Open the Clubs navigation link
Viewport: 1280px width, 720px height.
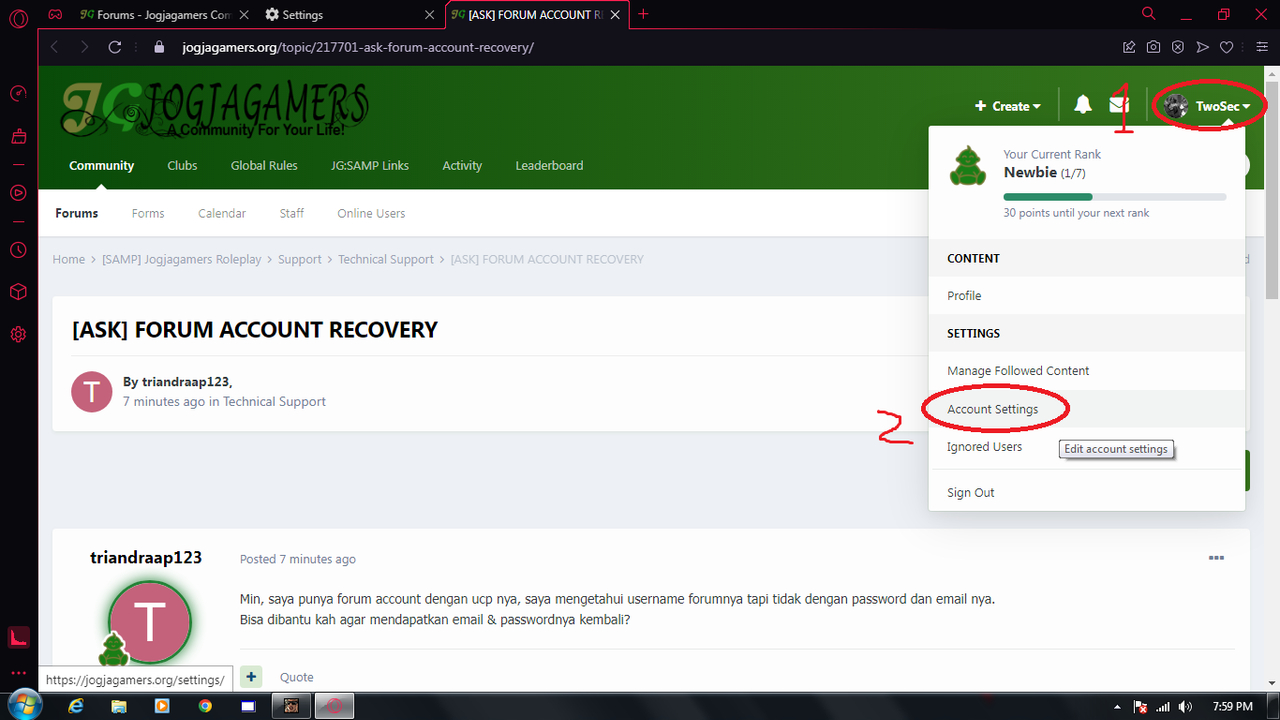182,165
